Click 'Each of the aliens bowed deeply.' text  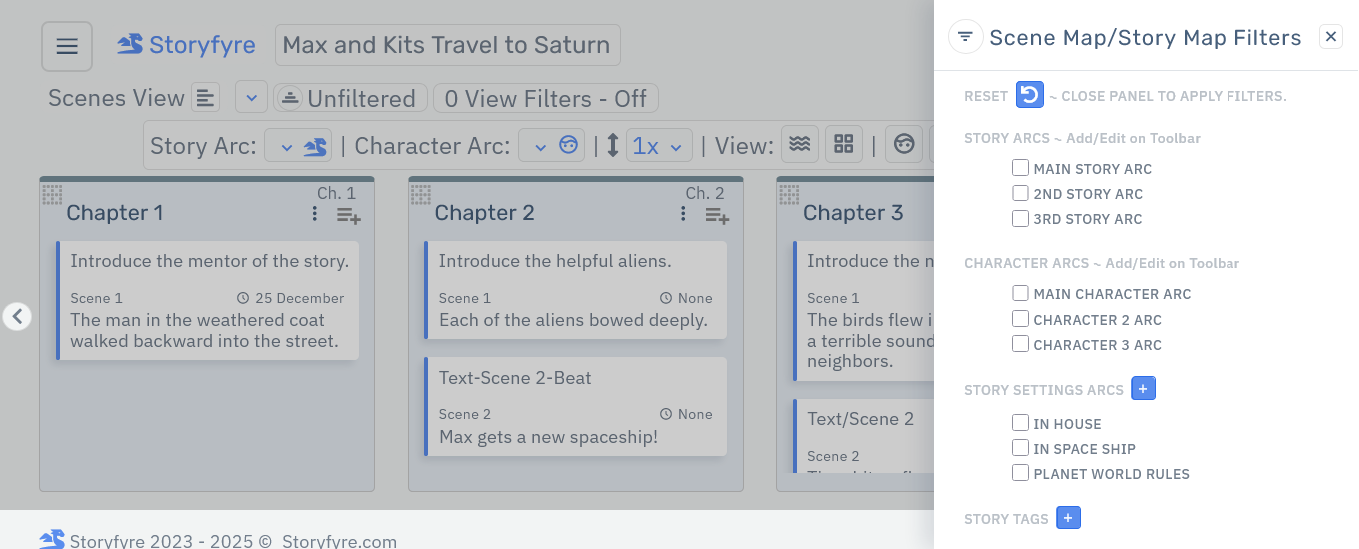[x=573, y=320]
